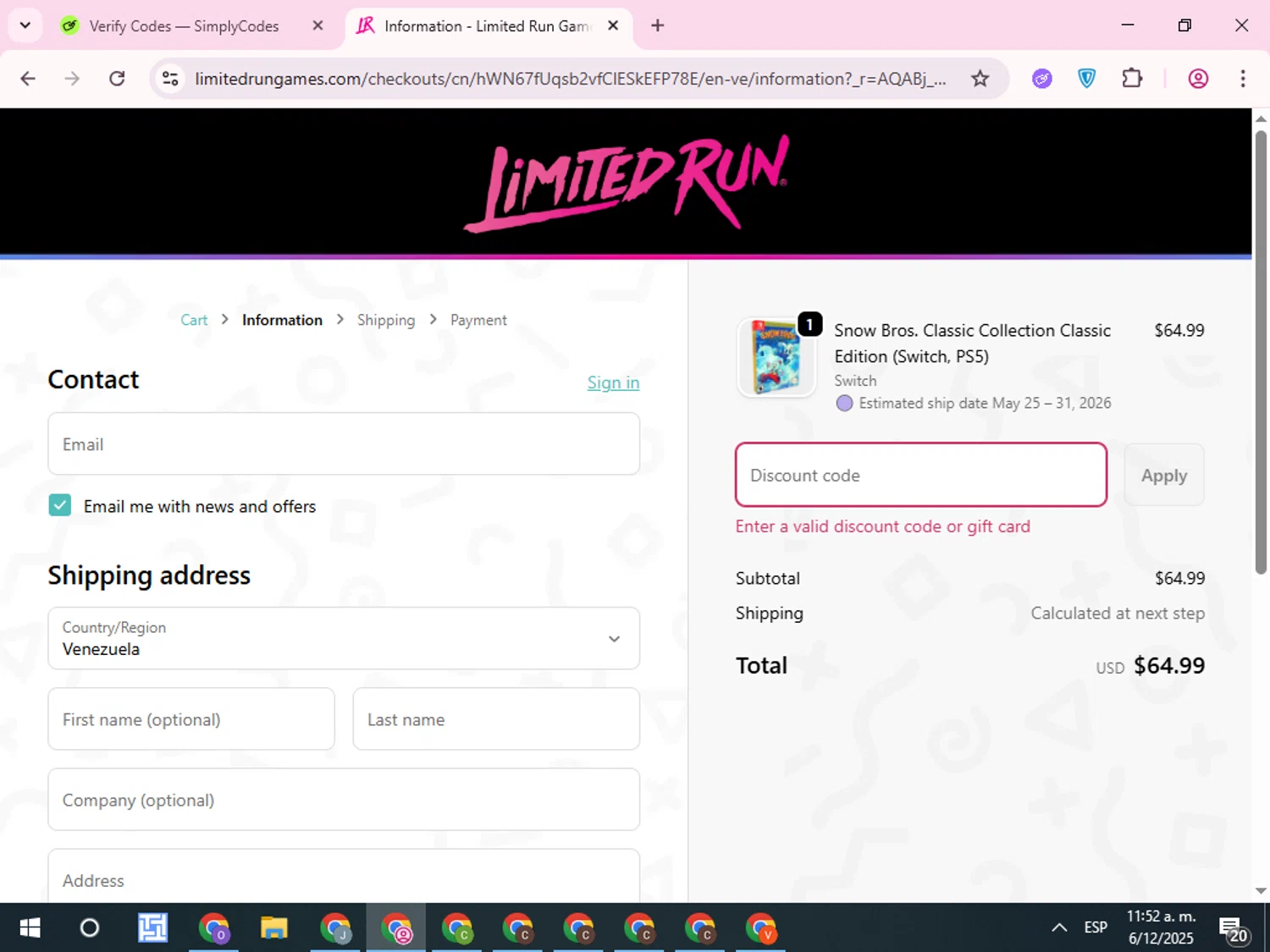Image resolution: width=1270 pixels, height=952 pixels.
Task: Click ESP language indicator in tray
Action: 1096,927
